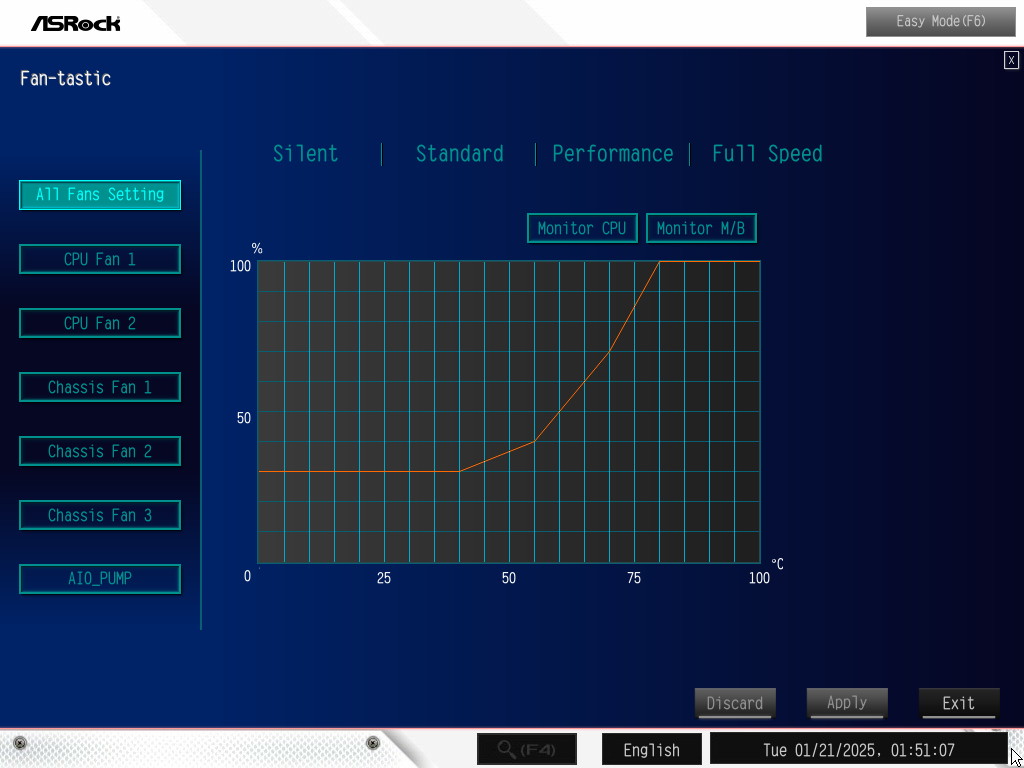This screenshot has width=1024, height=768.
Task: Discard fan setting changes
Action: (x=735, y=703)
